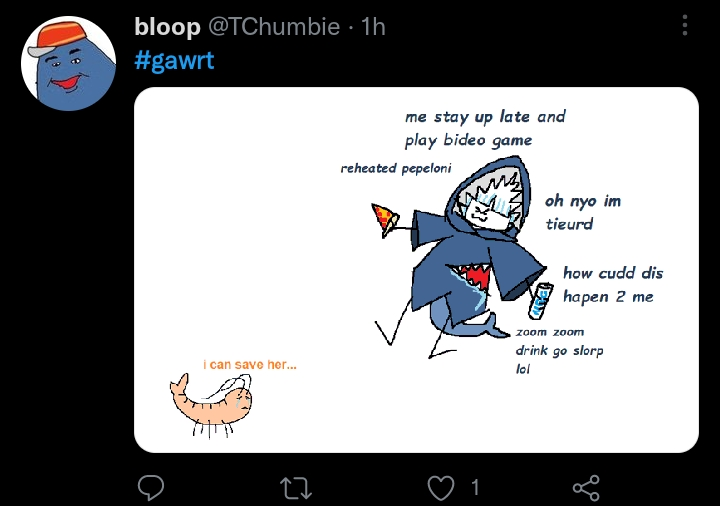Click the 1h timestamp
The width and height of the screenshot is (720, 506).
pos(373,27)
